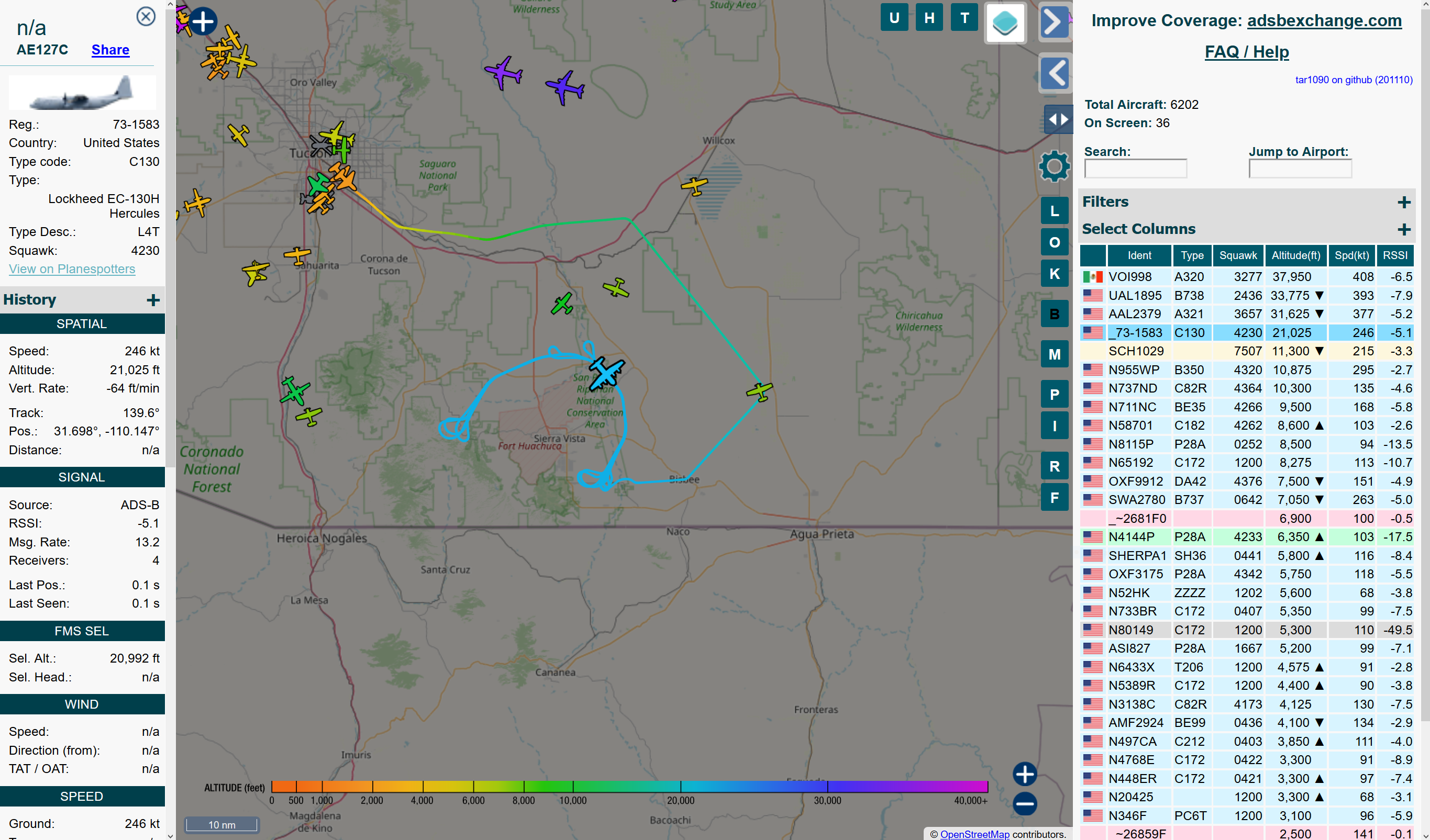Screen dimensions: 1430x840
Task: Zoom out with map minus button
Action: click(x=1025, y=803)
